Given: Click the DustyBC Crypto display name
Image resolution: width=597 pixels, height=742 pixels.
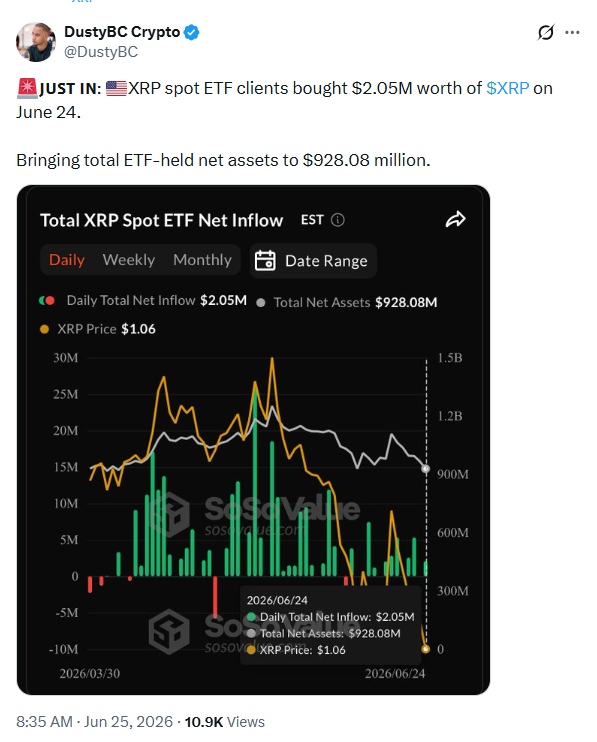Looking at the screenshot, I should [122, 32].
